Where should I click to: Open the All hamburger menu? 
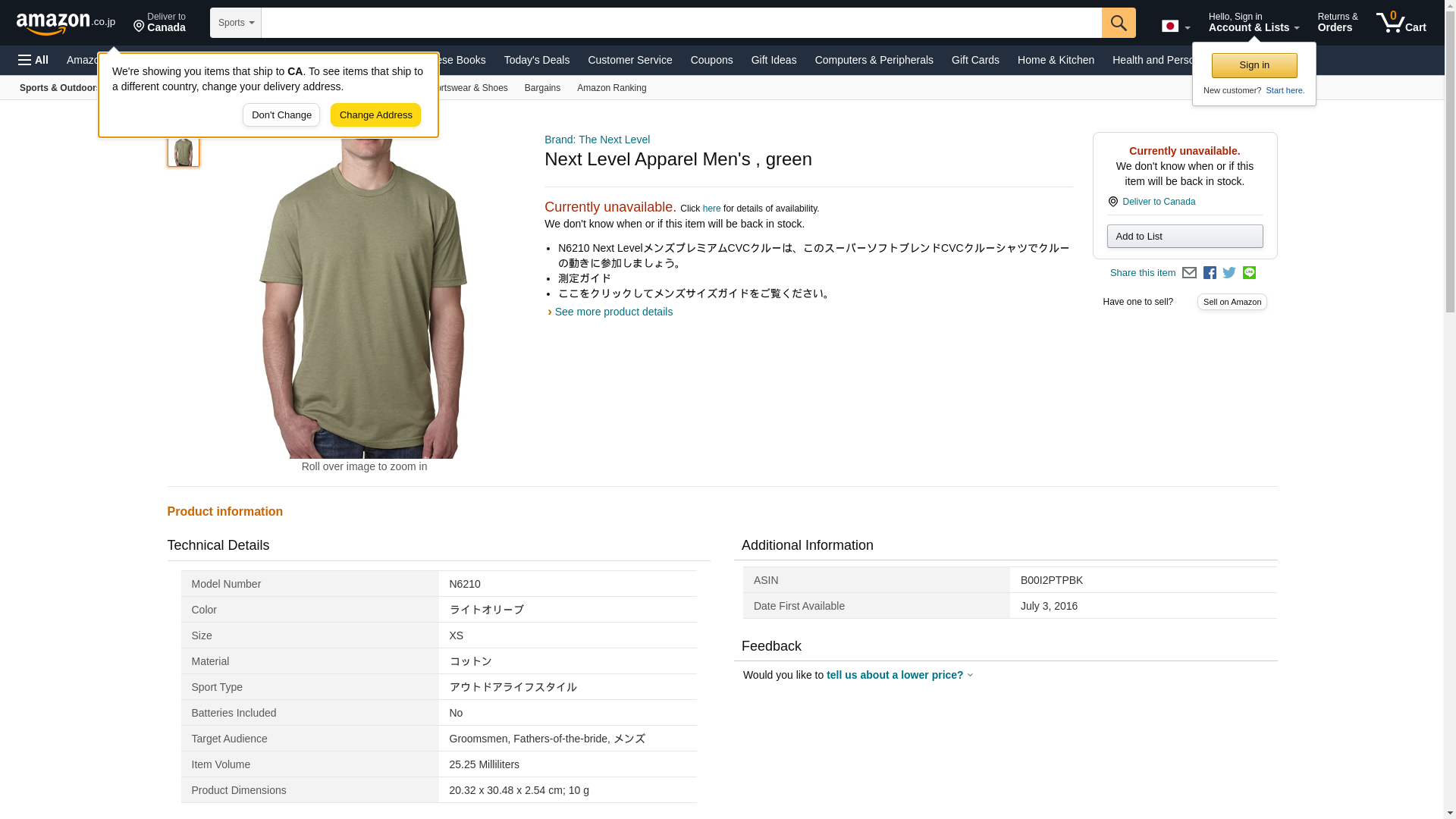[x=33, y=60]
